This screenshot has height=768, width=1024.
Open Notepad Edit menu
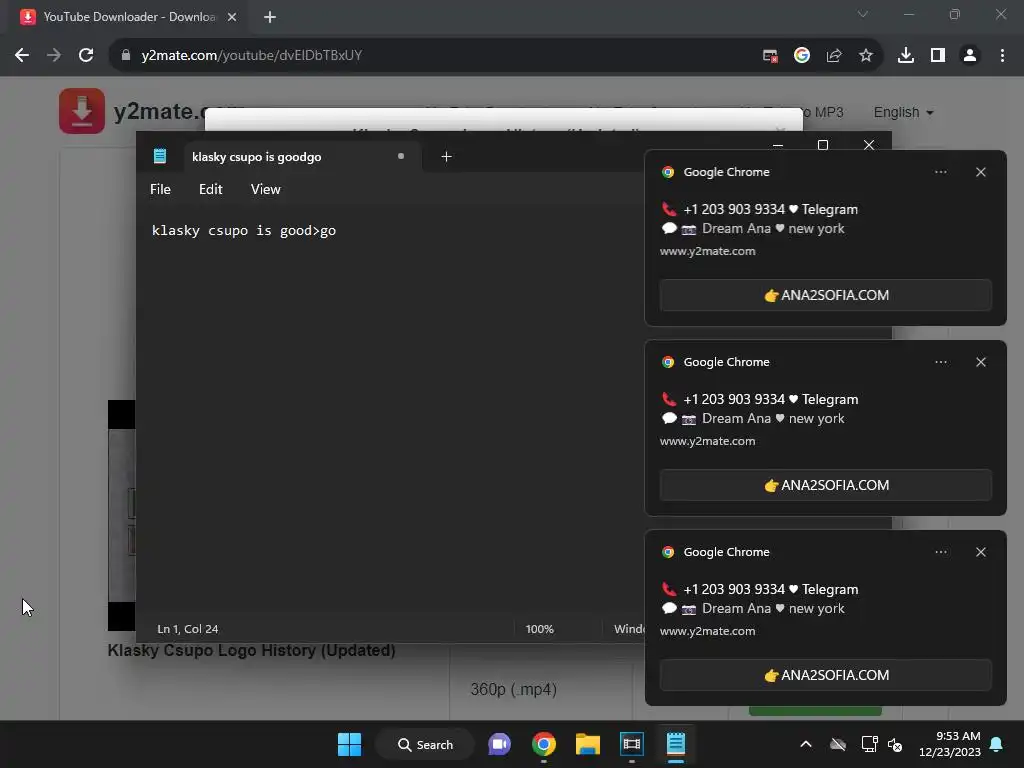(210, 189)
